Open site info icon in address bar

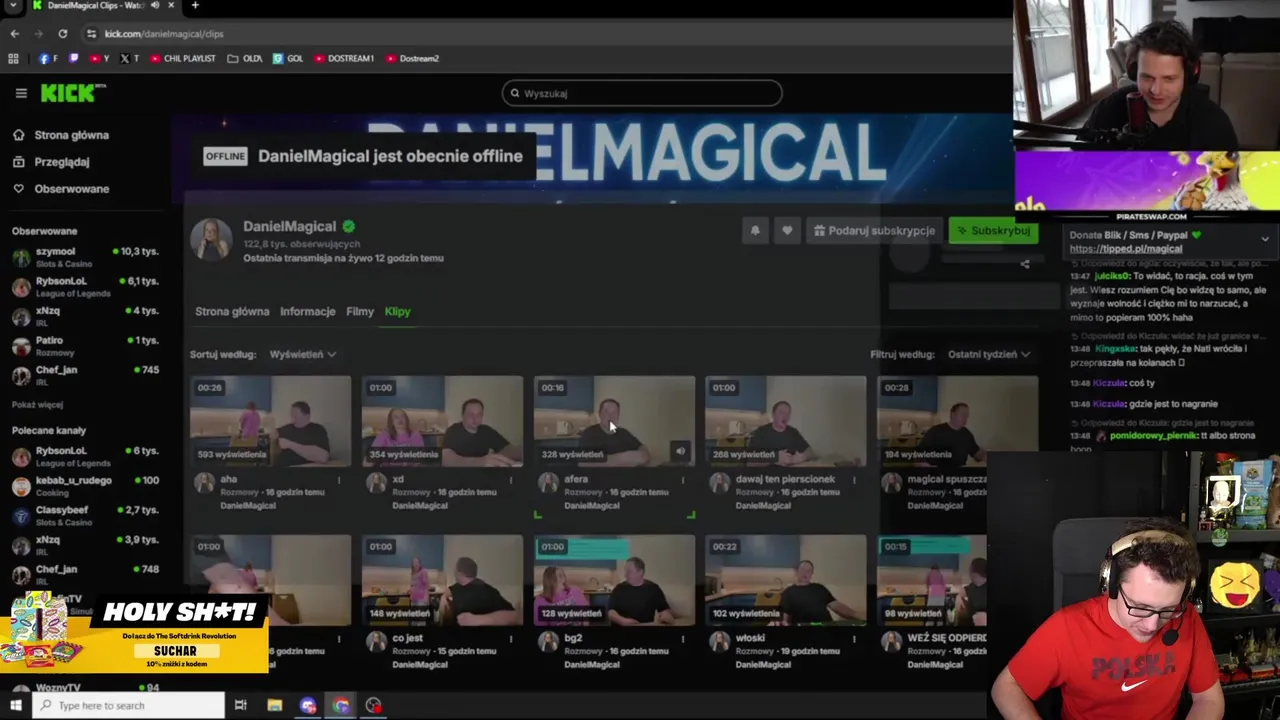[x=91, y=33]
